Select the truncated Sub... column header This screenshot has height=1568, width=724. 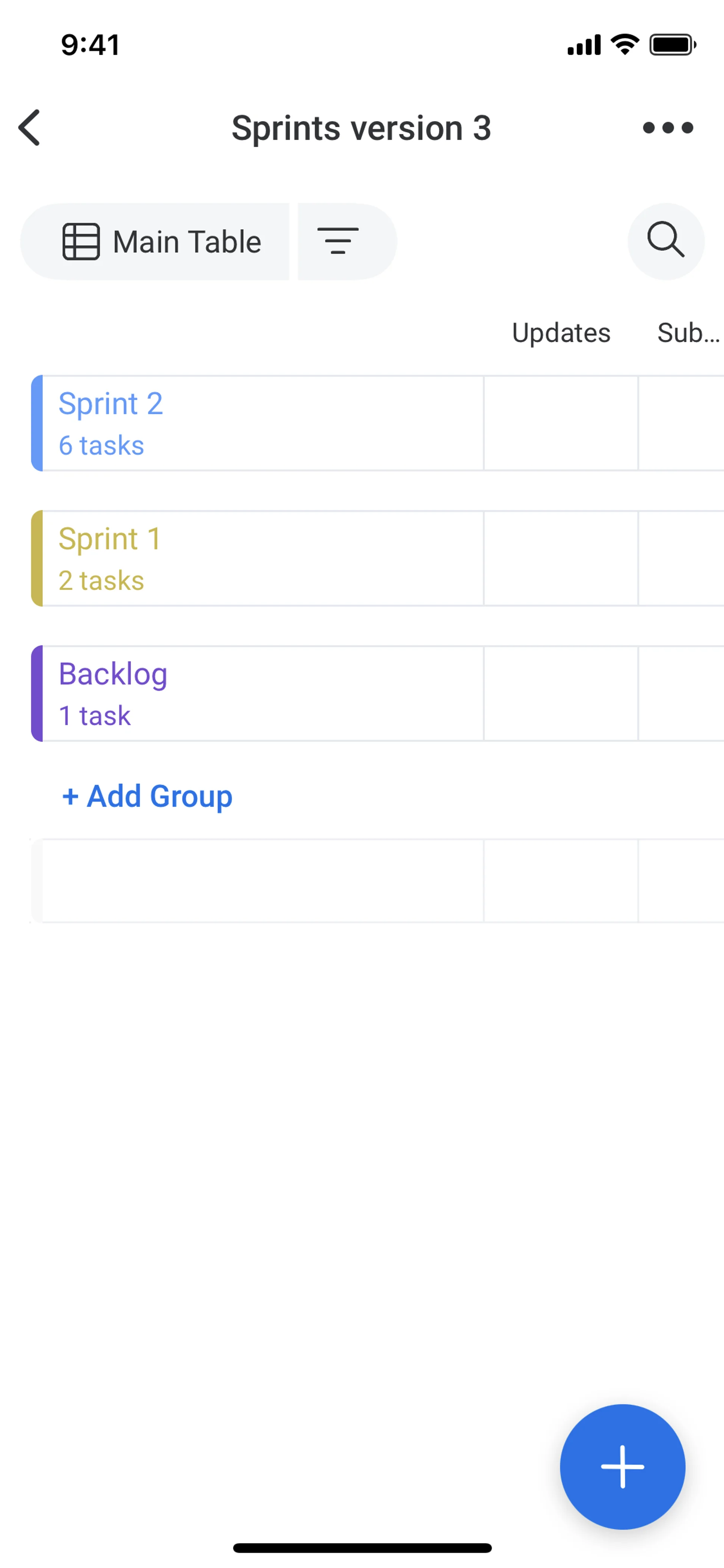tap(688, 333)
